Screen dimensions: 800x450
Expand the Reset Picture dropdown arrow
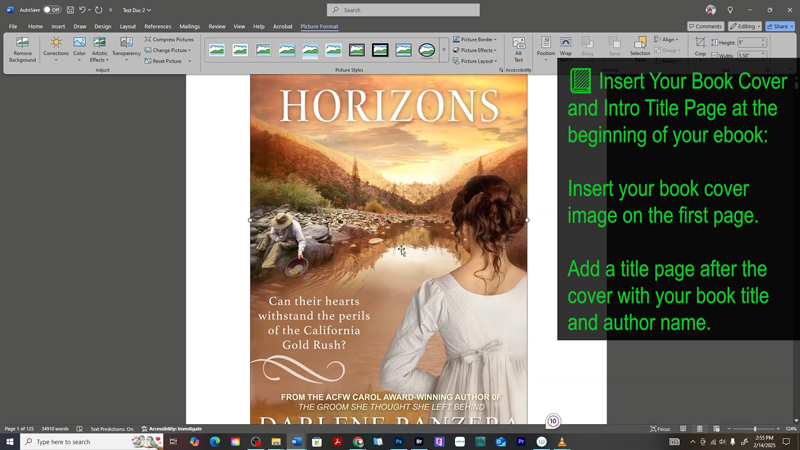[189, 61]
